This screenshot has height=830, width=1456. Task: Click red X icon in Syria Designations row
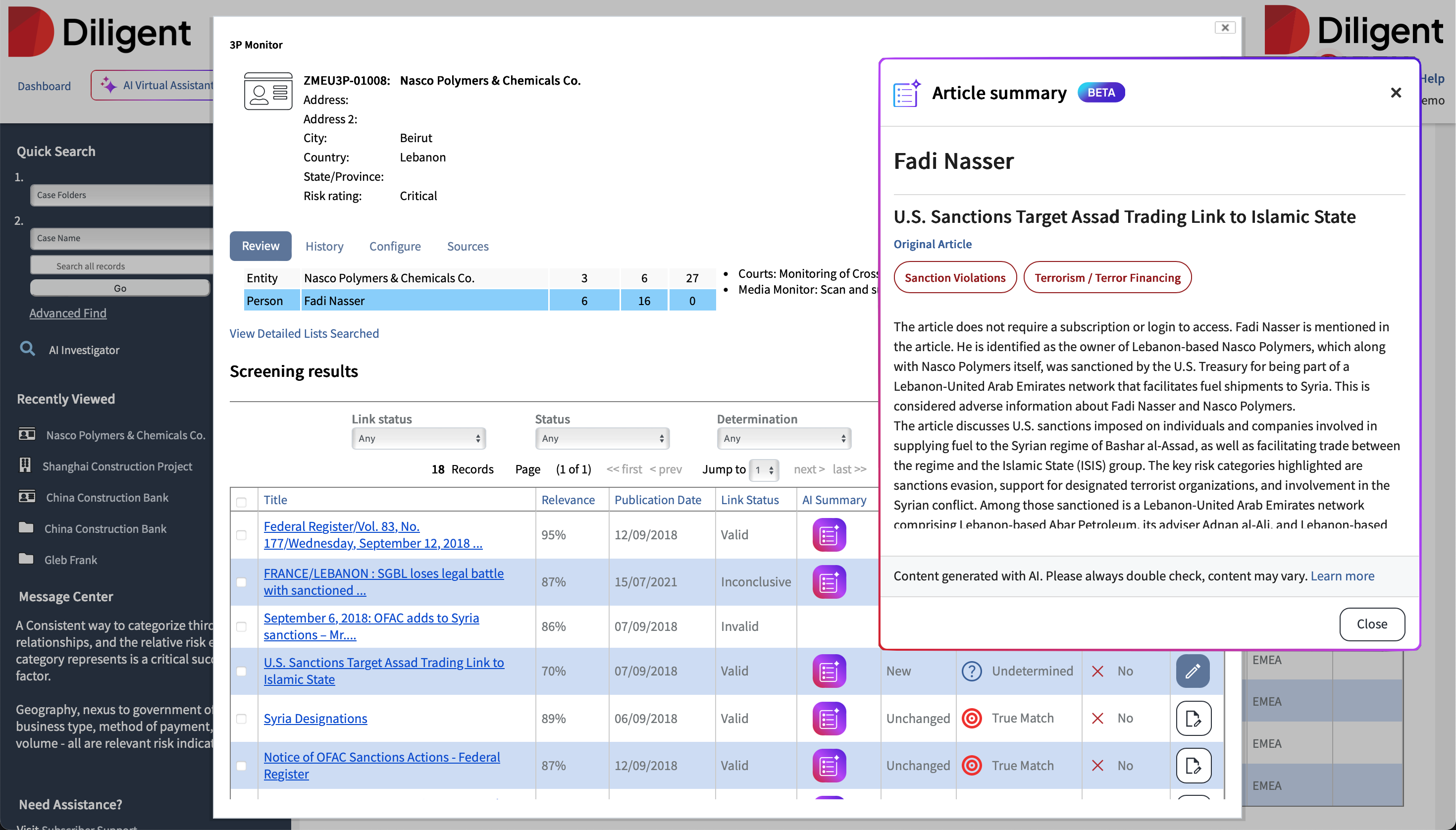(1097, 718)
